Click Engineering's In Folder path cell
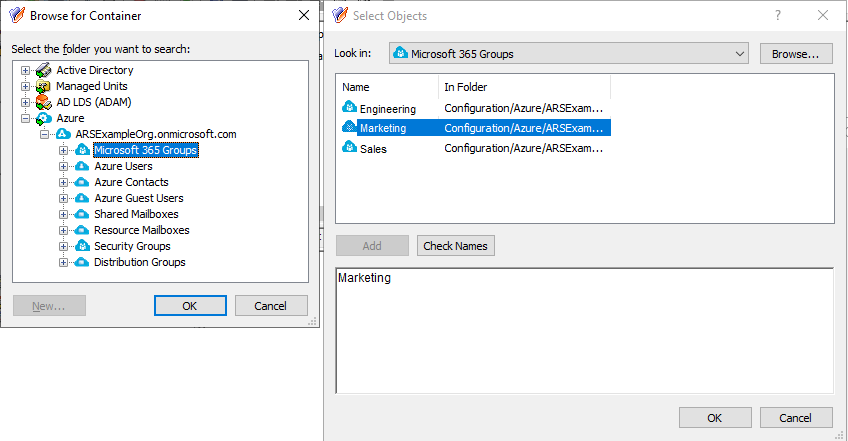The height and width of the screenshot is (441, 848). (524, 108)
